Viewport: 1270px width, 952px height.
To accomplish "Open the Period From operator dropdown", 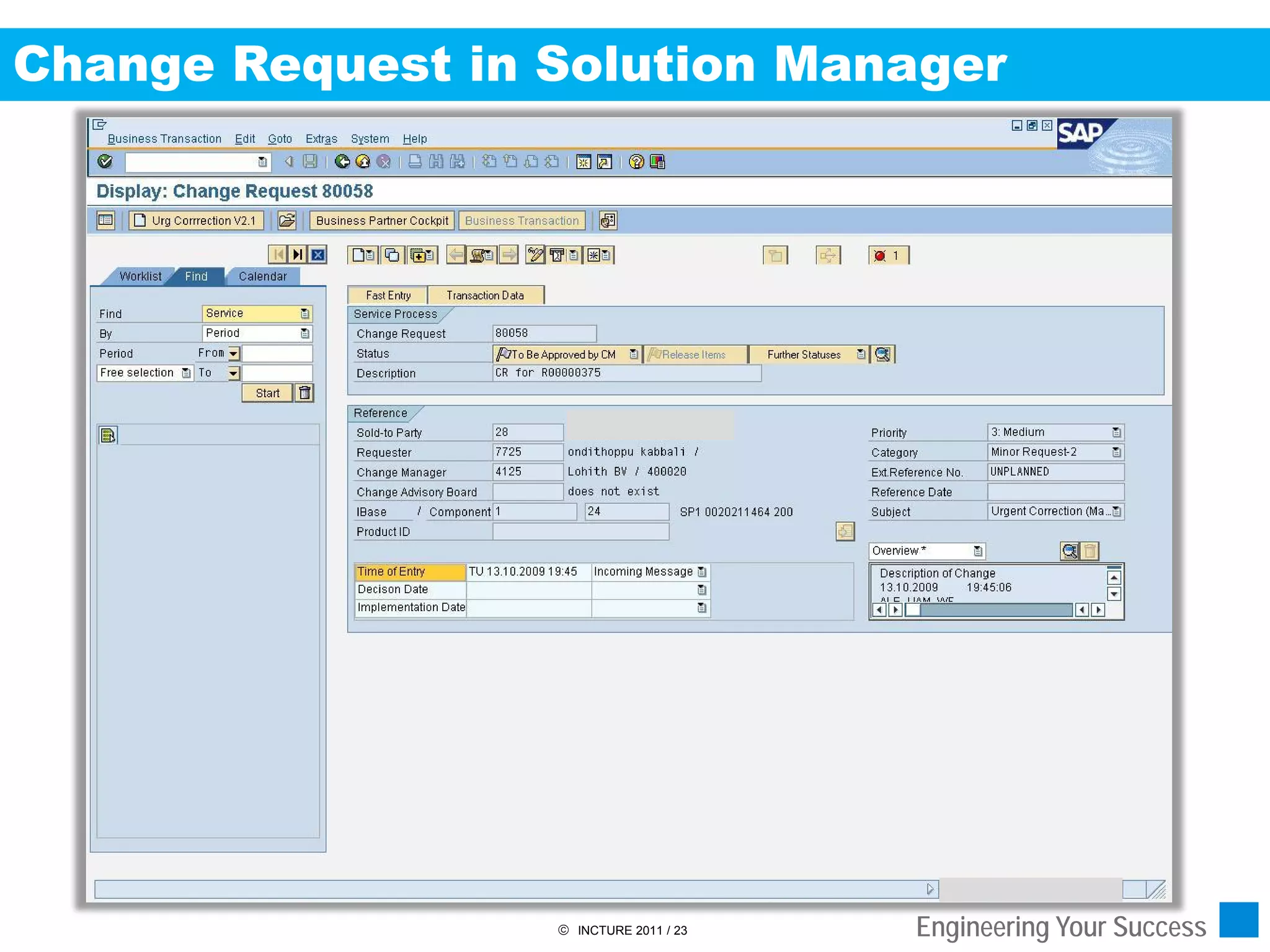I will pos(234,353).
